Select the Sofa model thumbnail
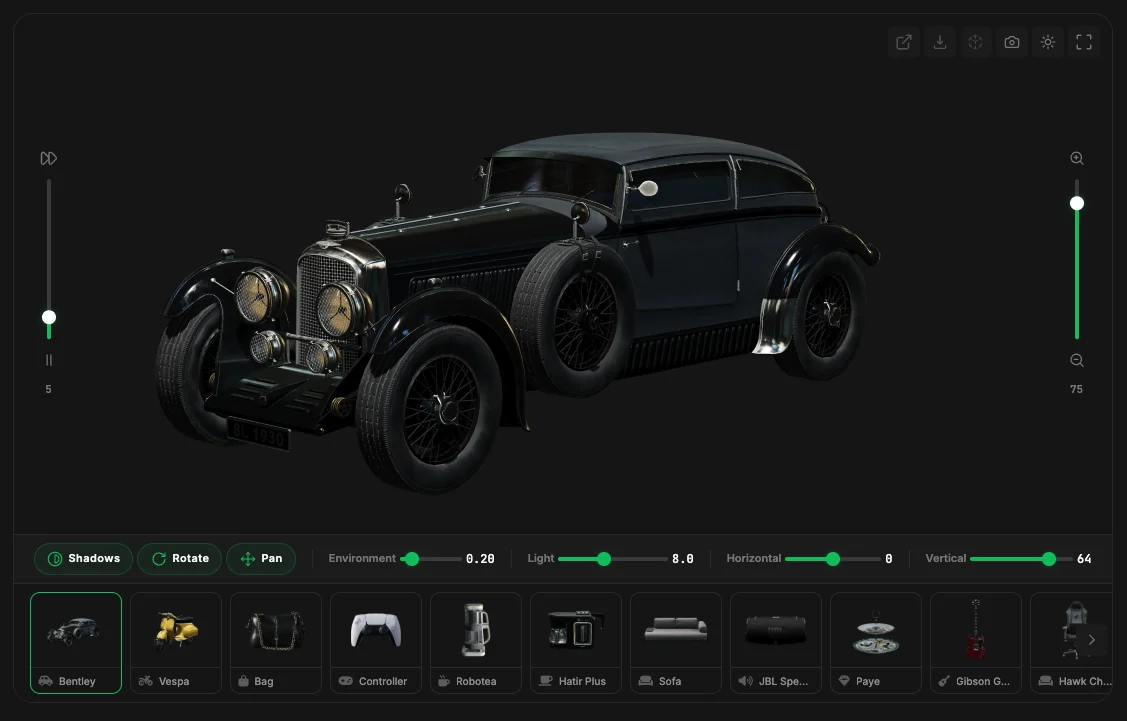The image size is (1127, 721). [x=676, y=643]
